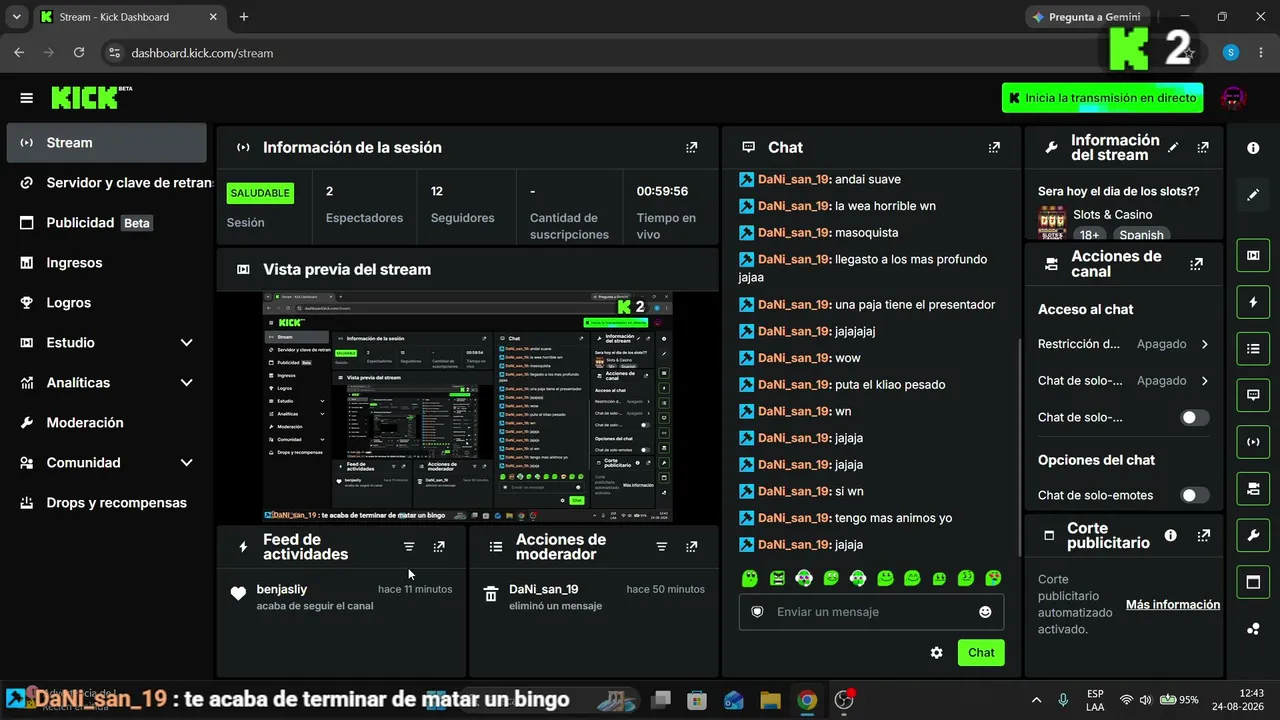Click the shield badge icon in message box

point(757,612)
